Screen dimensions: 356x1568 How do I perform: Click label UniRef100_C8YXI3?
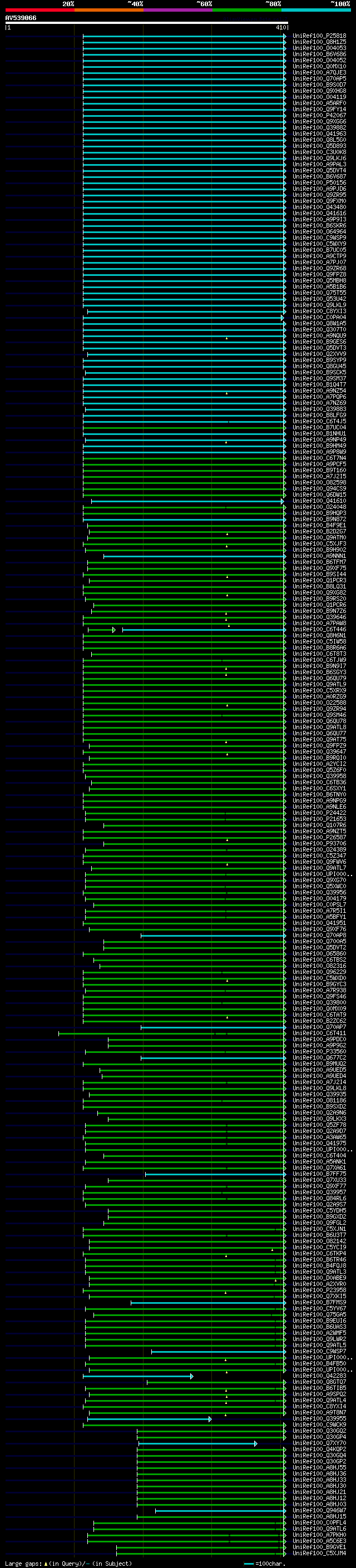click(319, 311)
